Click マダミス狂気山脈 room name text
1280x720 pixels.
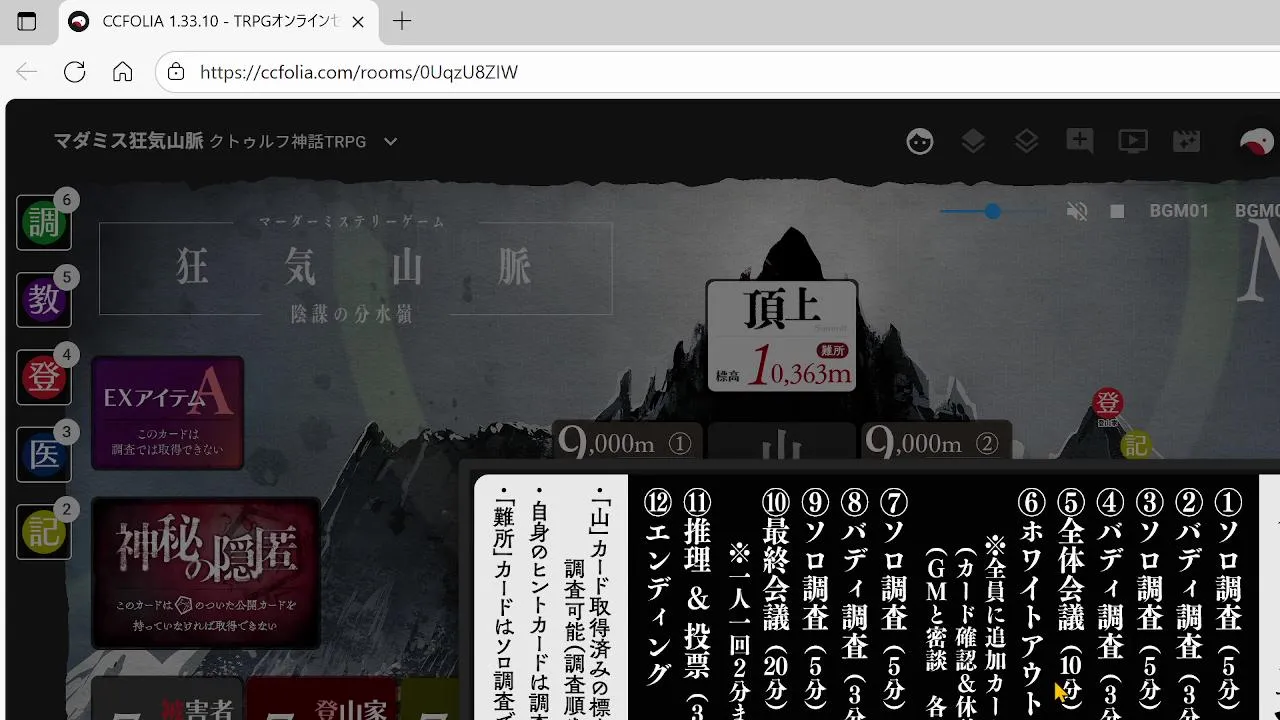(129, 142)
